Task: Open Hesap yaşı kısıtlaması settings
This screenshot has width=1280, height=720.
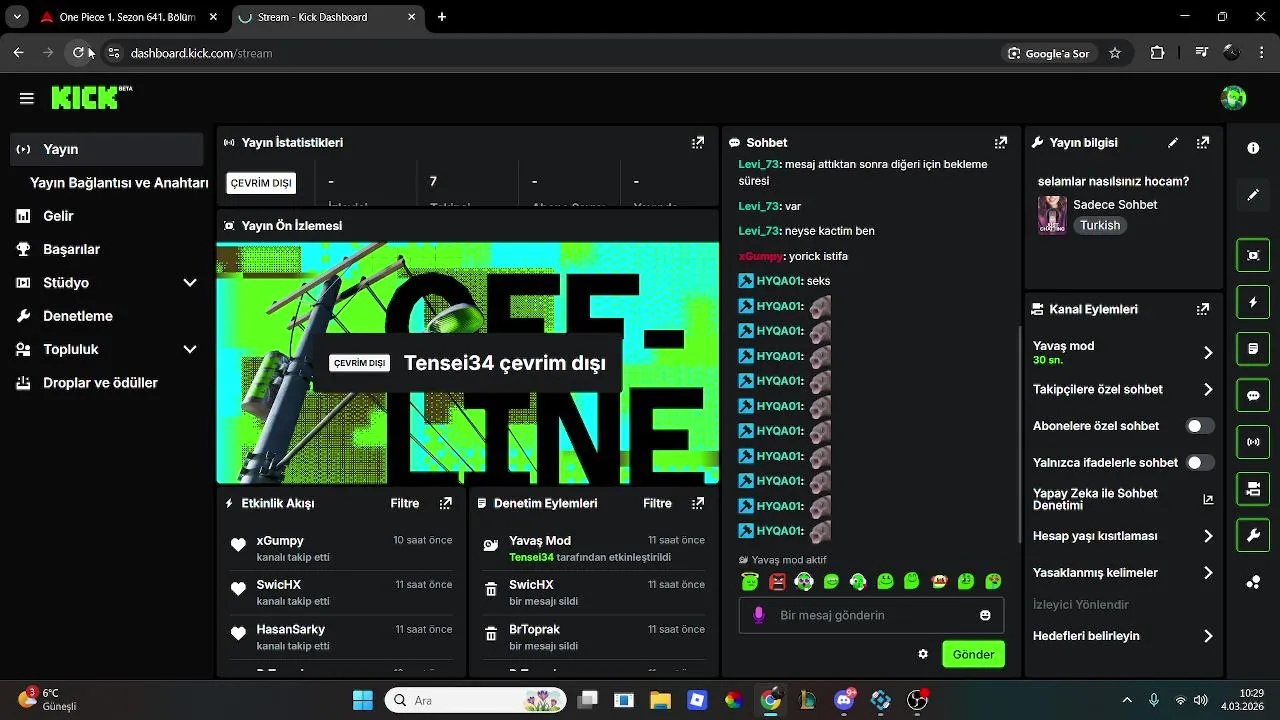Action: click(1208, 536)
